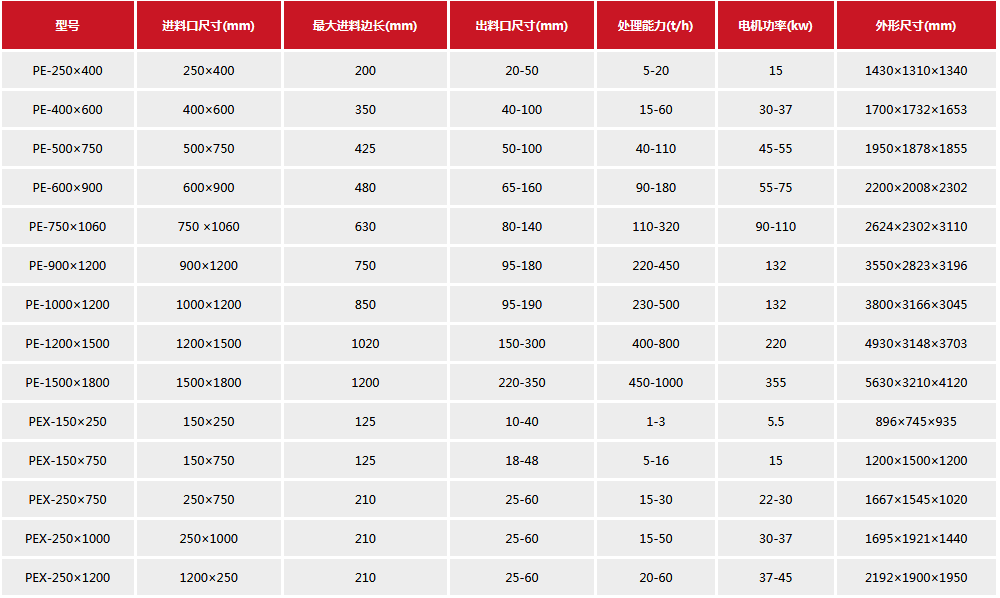Viewport: 1000px width, 598px height.
Task: Select the 1-3 capacity cell
Action: coord(655,422)
